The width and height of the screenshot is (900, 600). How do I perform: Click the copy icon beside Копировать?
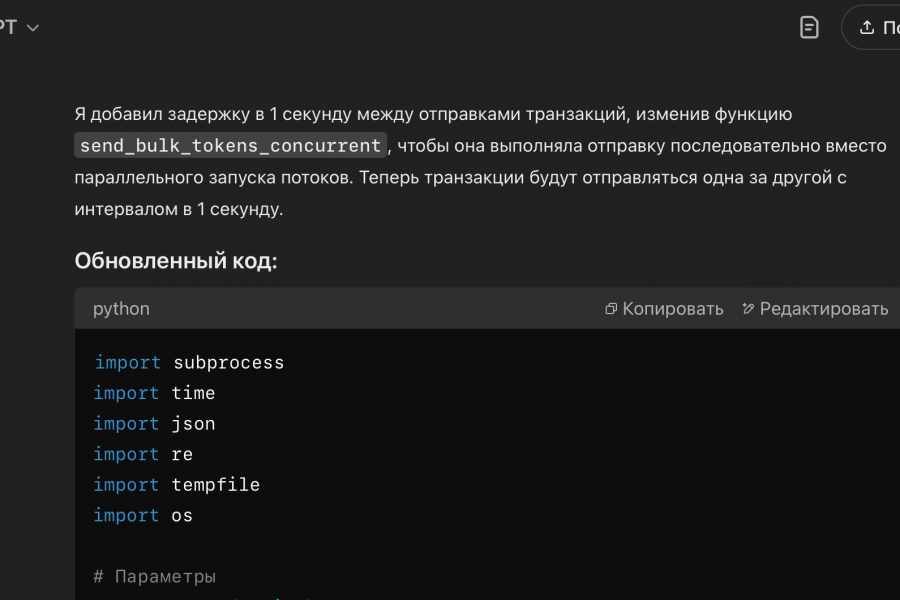[611, 309]
